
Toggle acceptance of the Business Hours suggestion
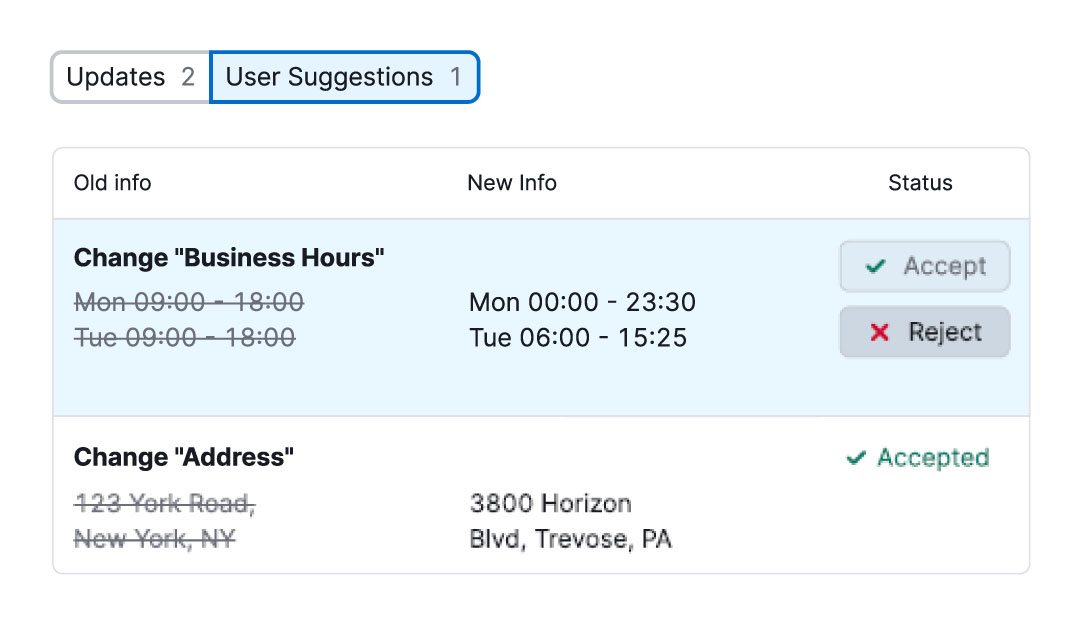click(924, 267)
